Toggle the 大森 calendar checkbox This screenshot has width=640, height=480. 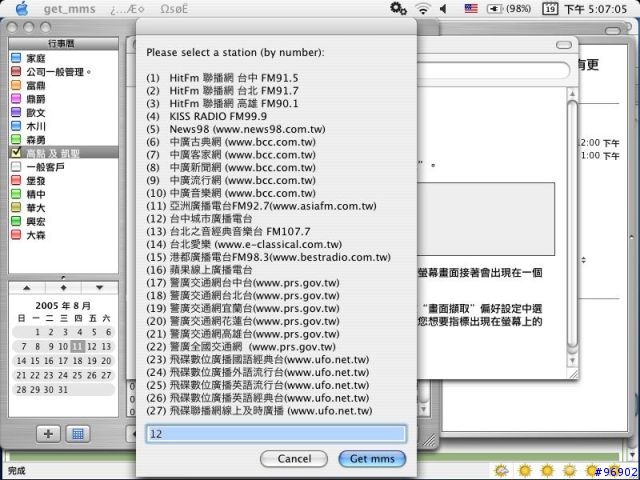(x=16, y=235)
